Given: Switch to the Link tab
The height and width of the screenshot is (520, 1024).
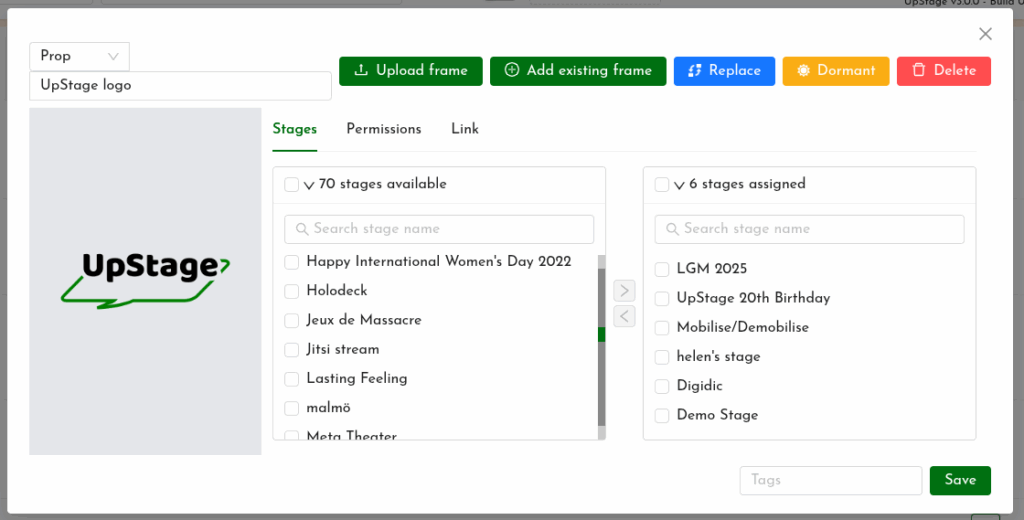Looking at the screenshot, I should pyautogui.click(x=464, y=129).
